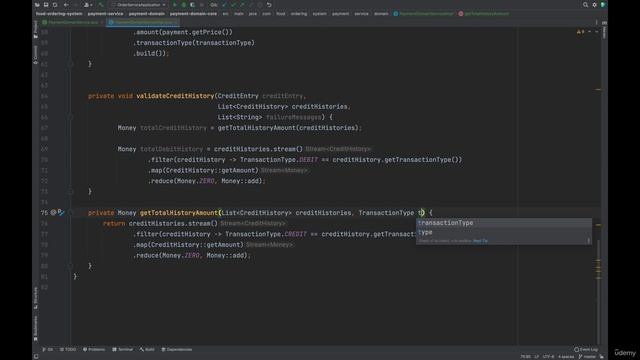
Task: Open Search Everywhere magnifier icon
Action: point(585,5)
